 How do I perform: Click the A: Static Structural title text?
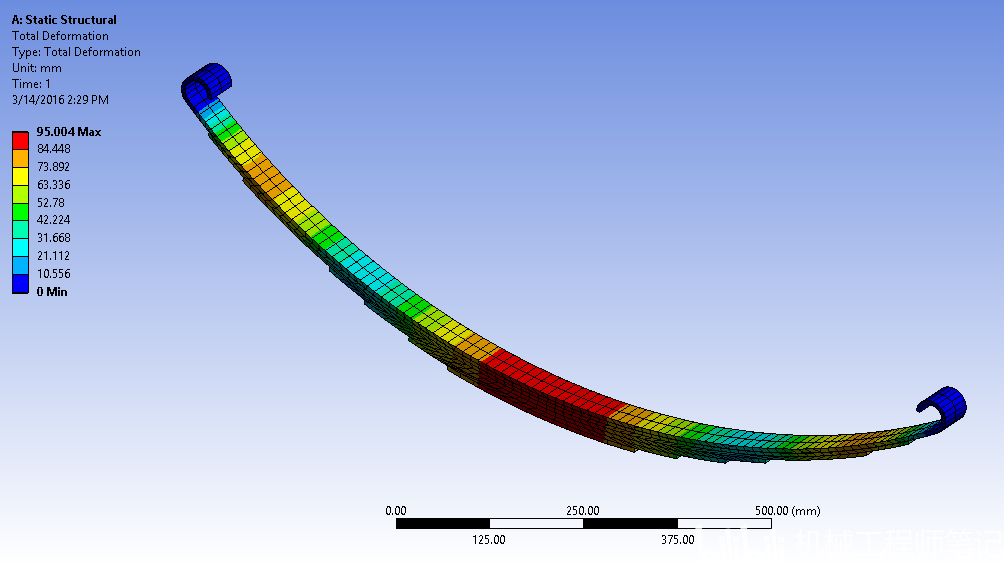pyautogui.click(x=64, y=20)
